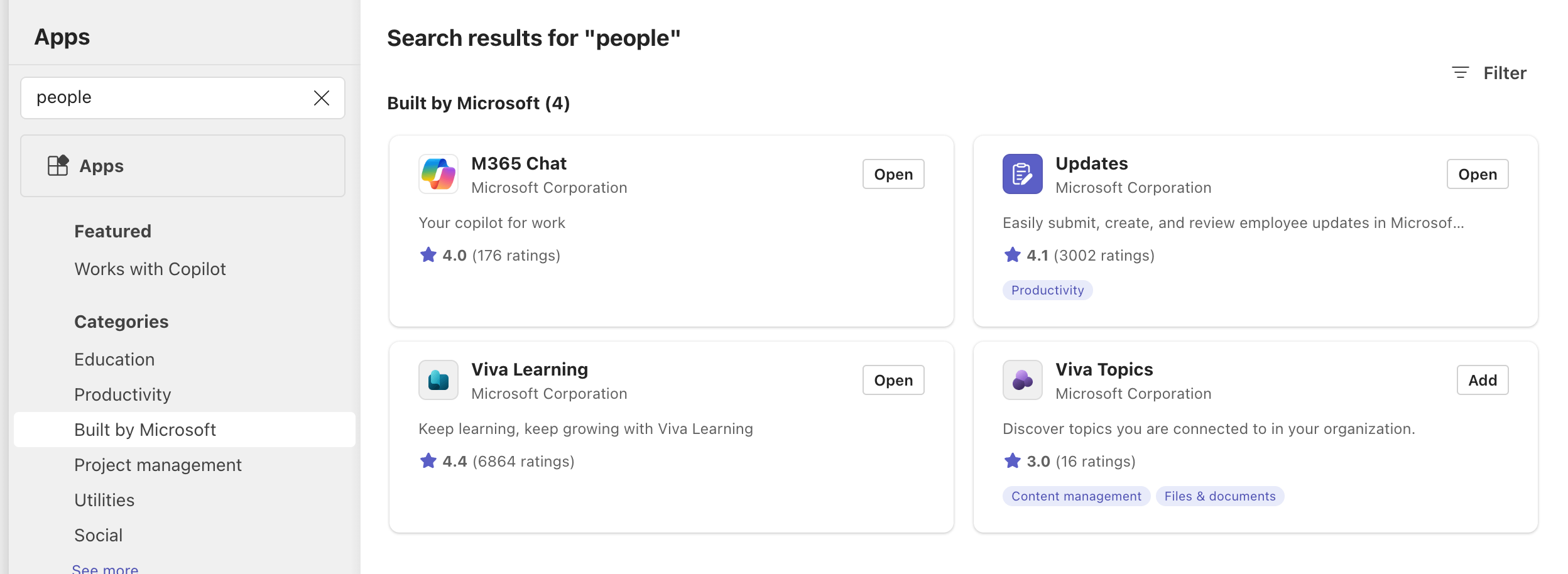Open the M365 Chat app
1568x574 pixels.
[893, 174]
